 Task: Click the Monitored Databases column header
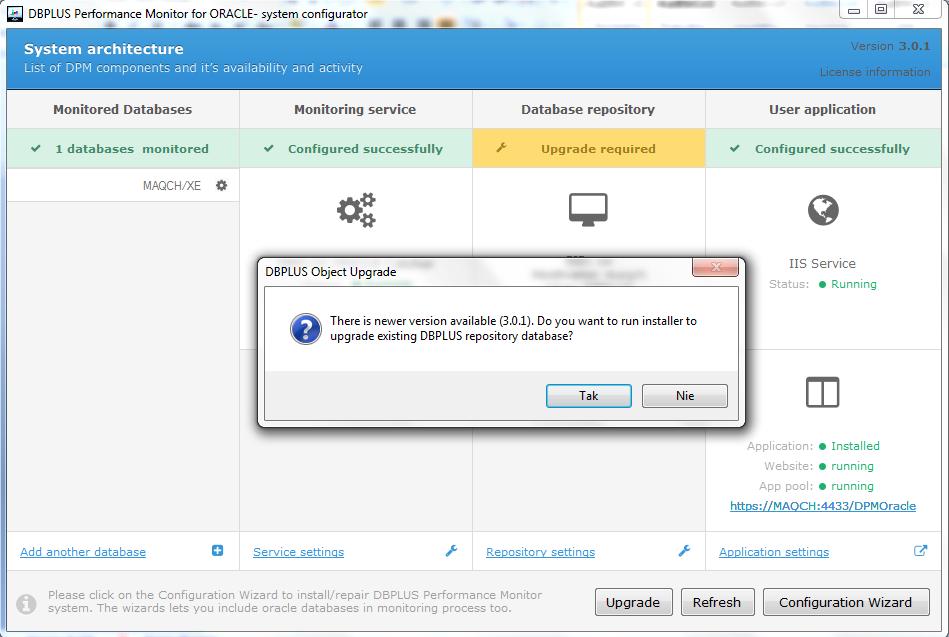click(122, 110)
